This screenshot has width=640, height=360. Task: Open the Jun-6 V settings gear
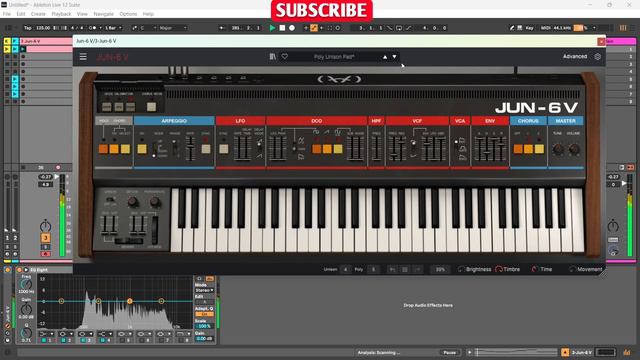point(598,57)
